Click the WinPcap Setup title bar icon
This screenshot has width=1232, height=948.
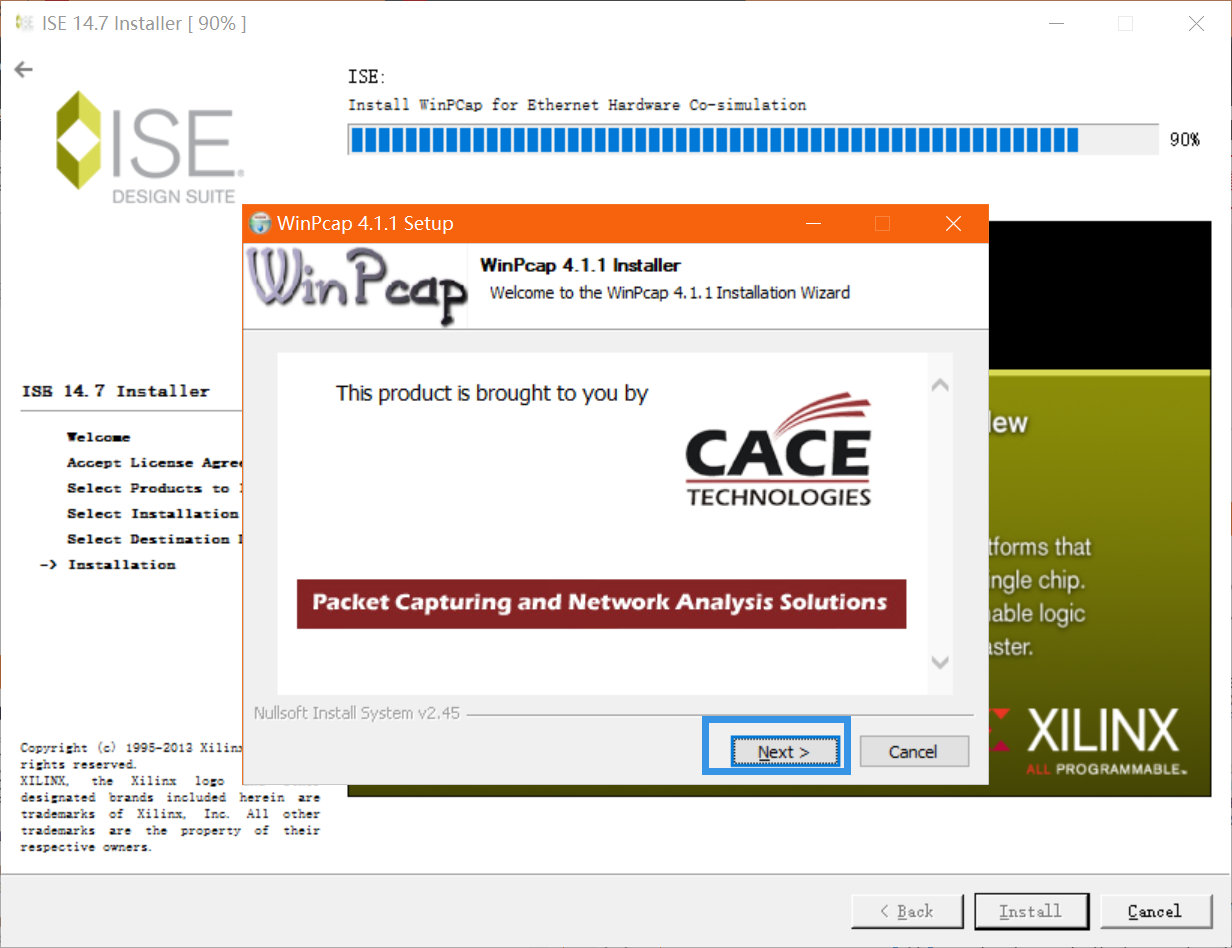click(x=260, y=223)
